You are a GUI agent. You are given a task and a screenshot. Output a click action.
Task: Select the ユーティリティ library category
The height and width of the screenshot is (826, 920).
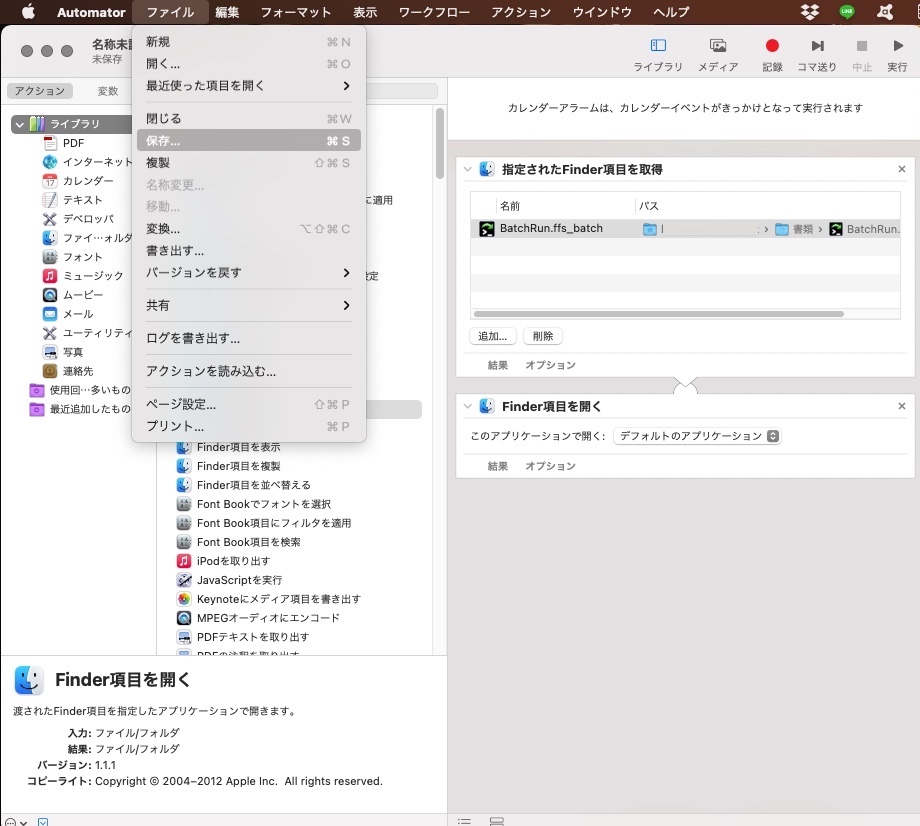pyautogui.click(x=87, y=333)
